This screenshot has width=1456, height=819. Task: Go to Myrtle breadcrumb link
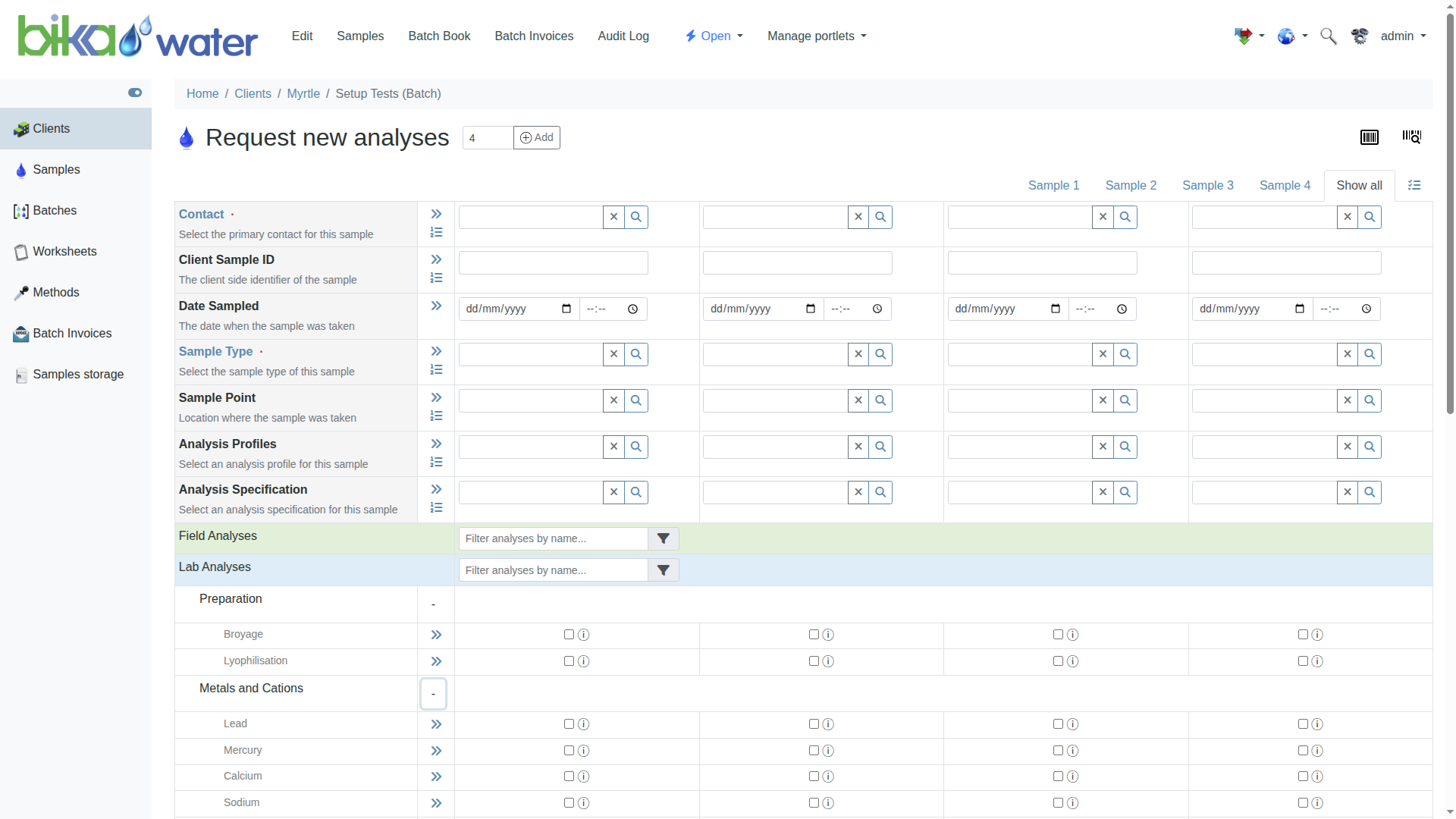coord(303,94)
